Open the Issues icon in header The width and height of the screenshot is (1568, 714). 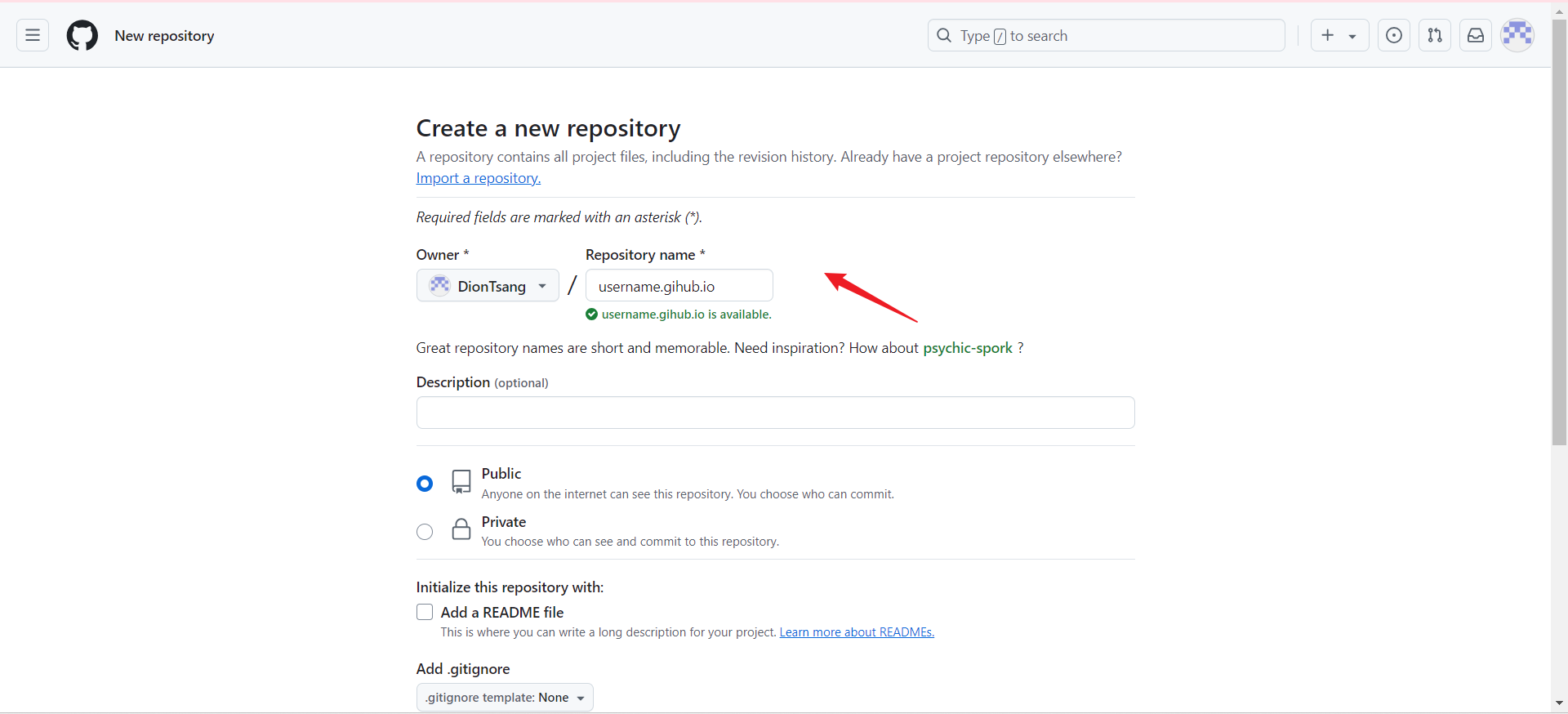click(1394, 35)
